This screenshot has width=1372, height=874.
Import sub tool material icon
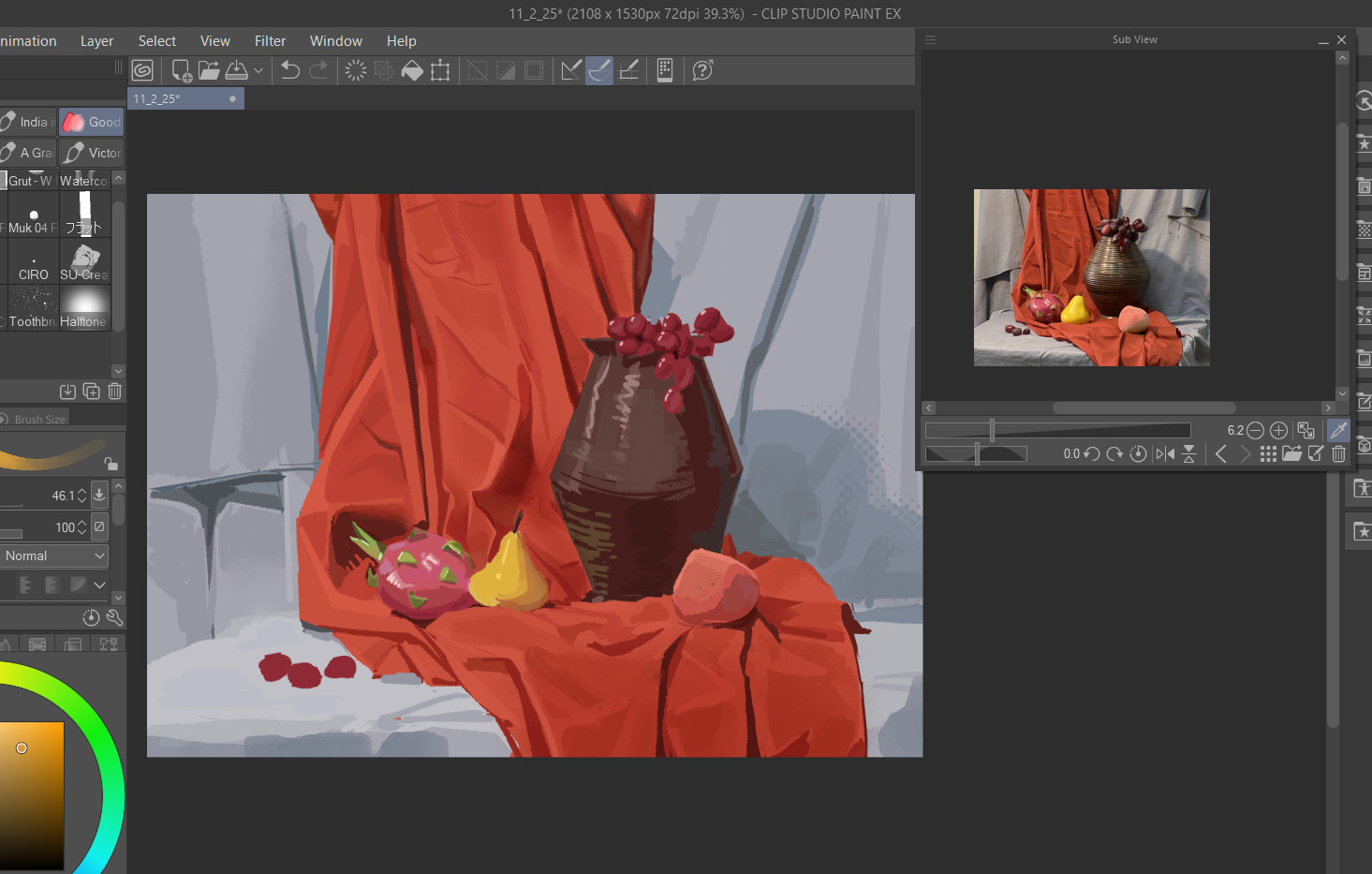[x=67, y=392]
